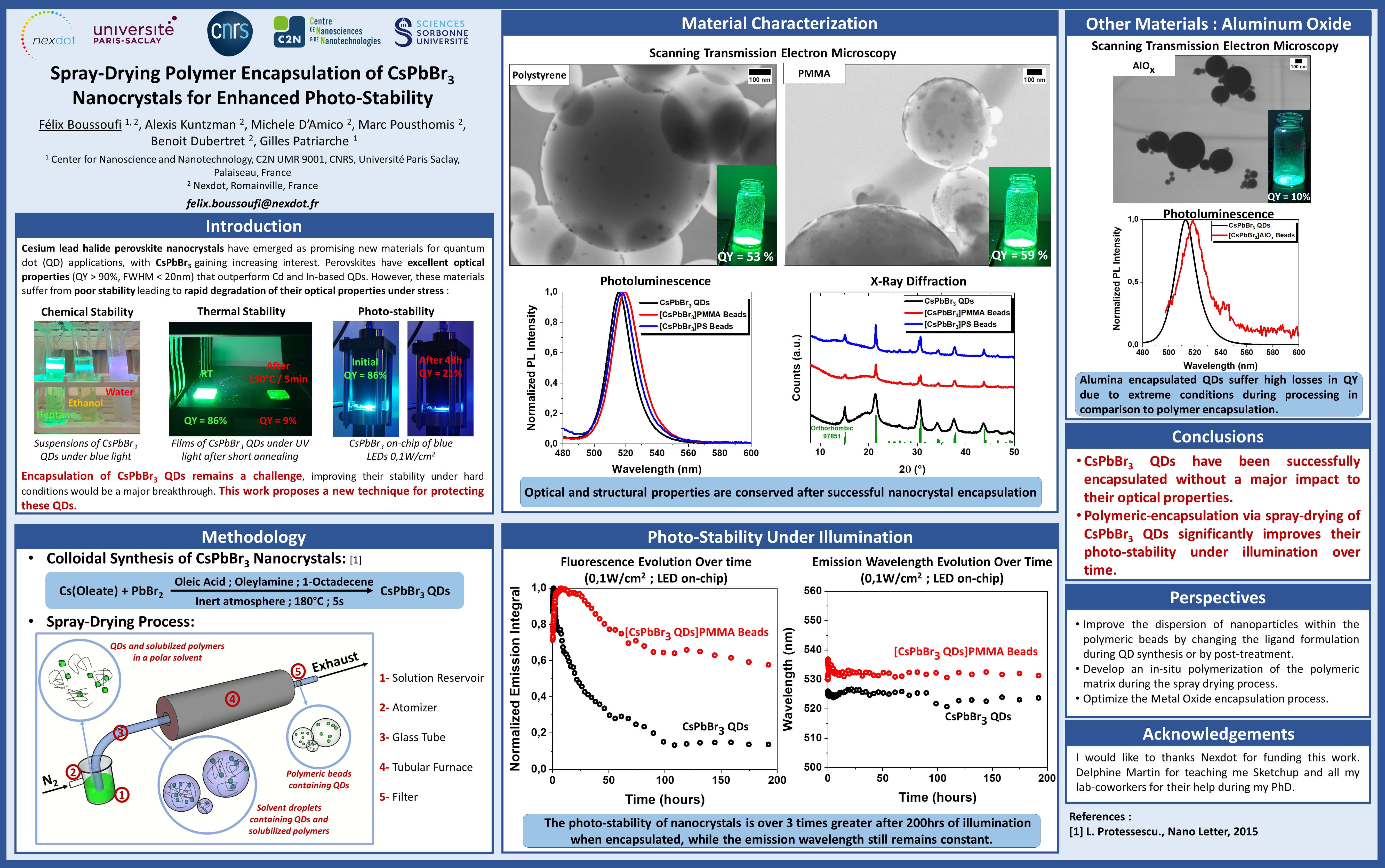Click the N2 inlet label

click(x=51, y=781)
